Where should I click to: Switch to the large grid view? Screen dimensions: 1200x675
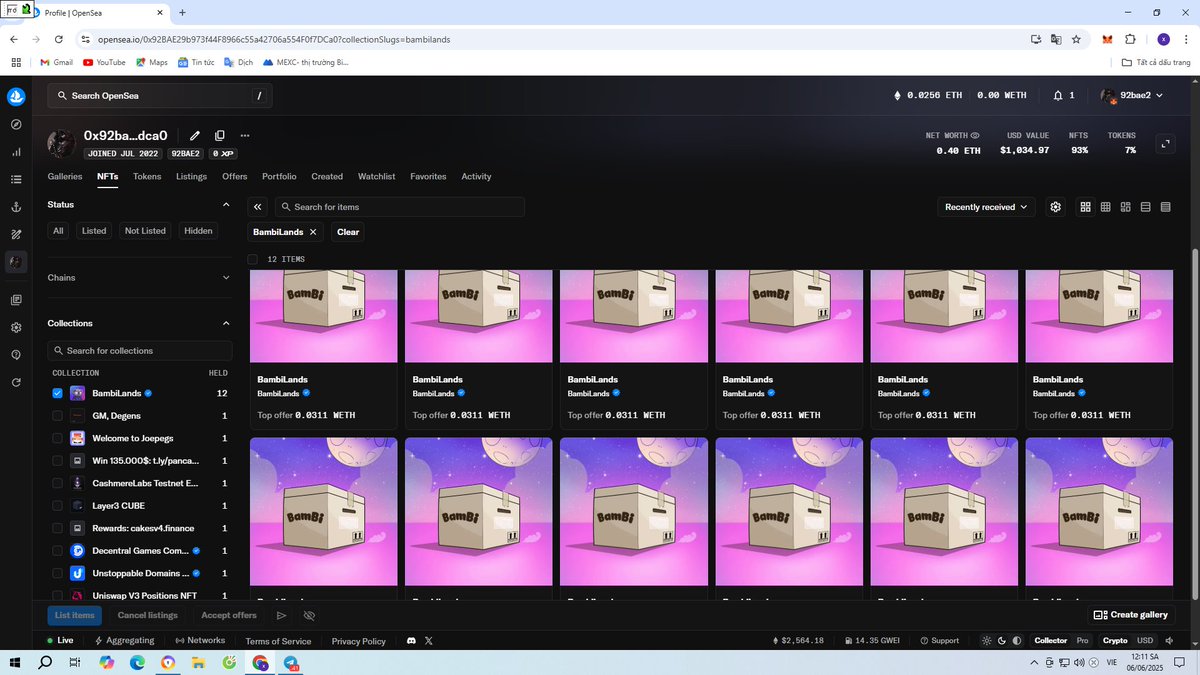(x=1086, y=207)
